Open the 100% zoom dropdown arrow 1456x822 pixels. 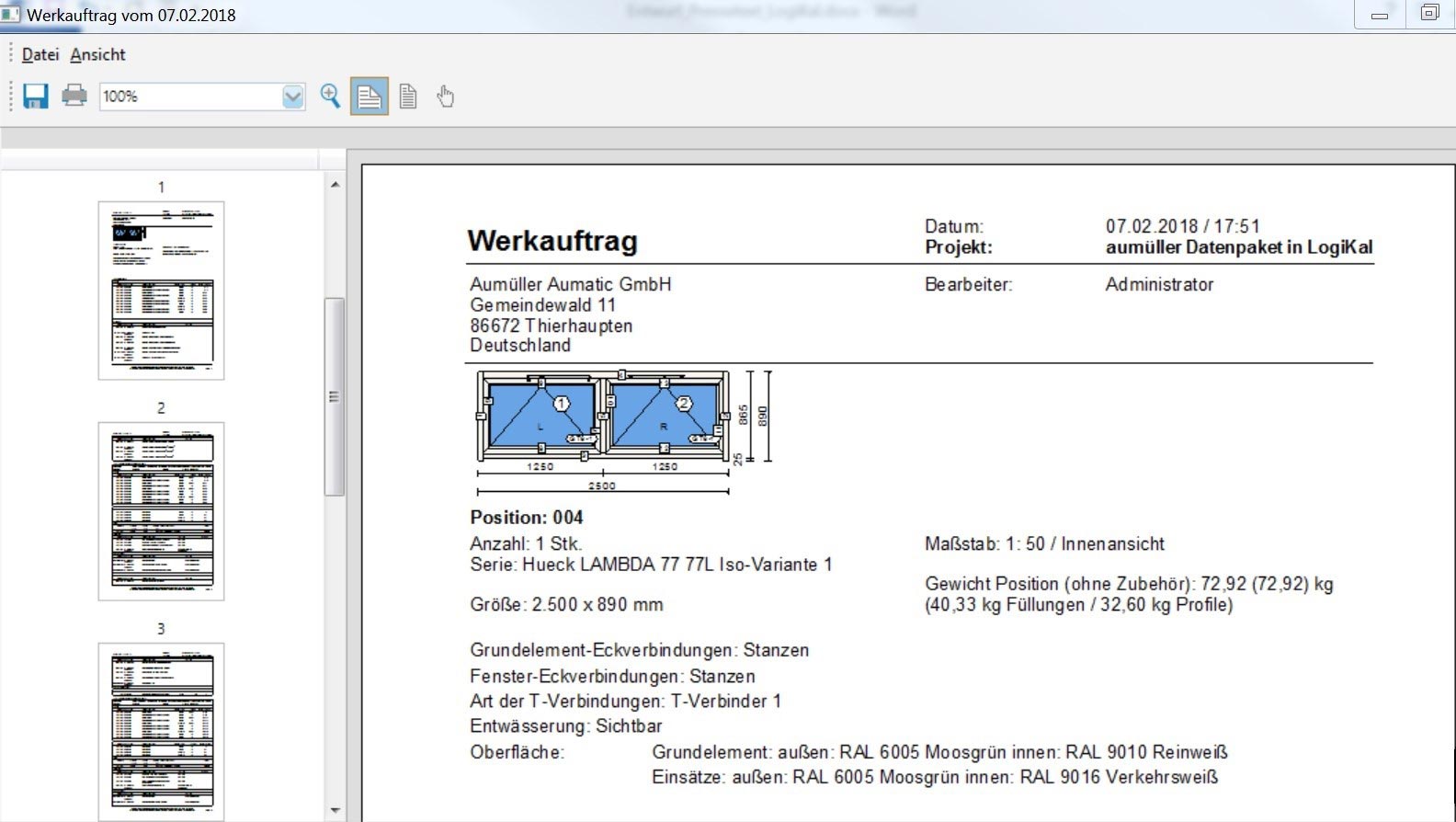click(293, 97)
